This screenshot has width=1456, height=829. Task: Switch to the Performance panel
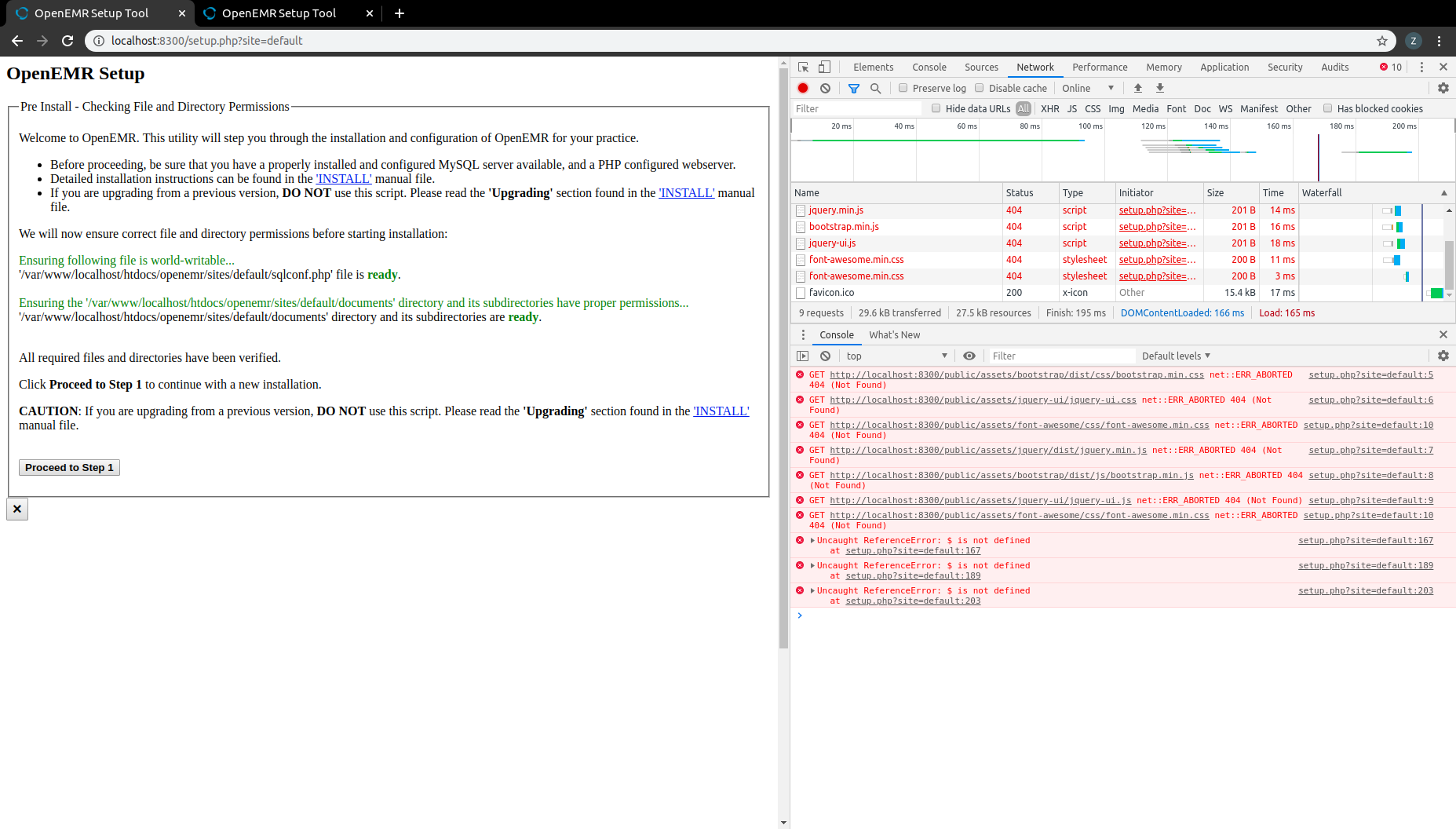click(1100, 67)
